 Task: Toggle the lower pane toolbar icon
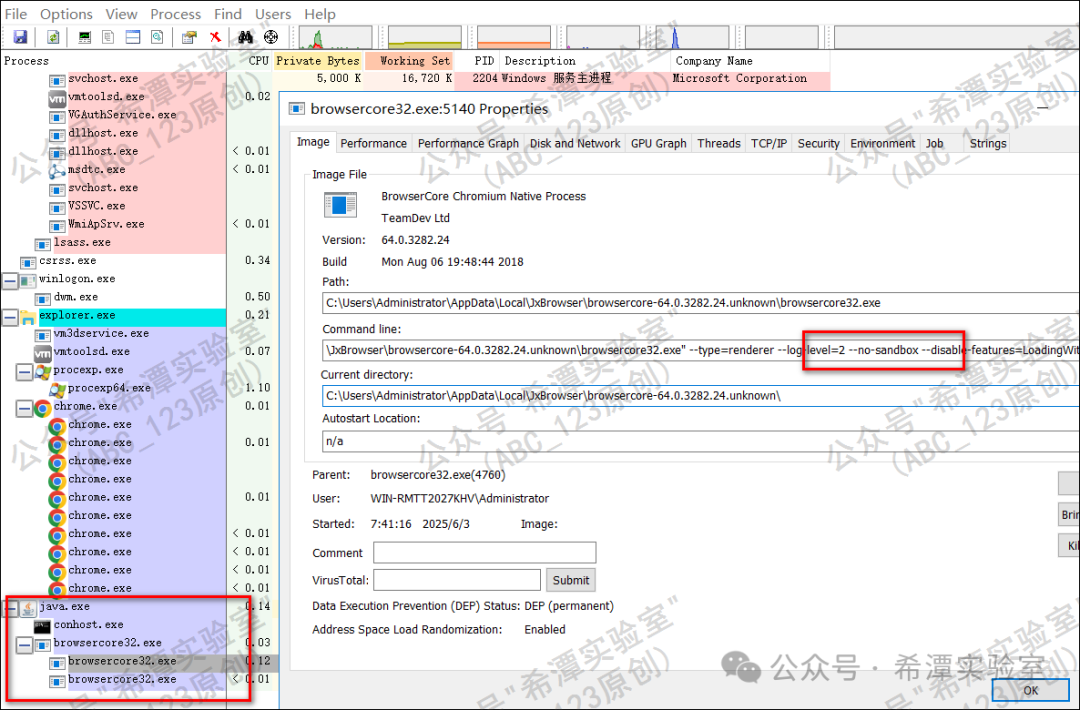click(x=133, y=36)
